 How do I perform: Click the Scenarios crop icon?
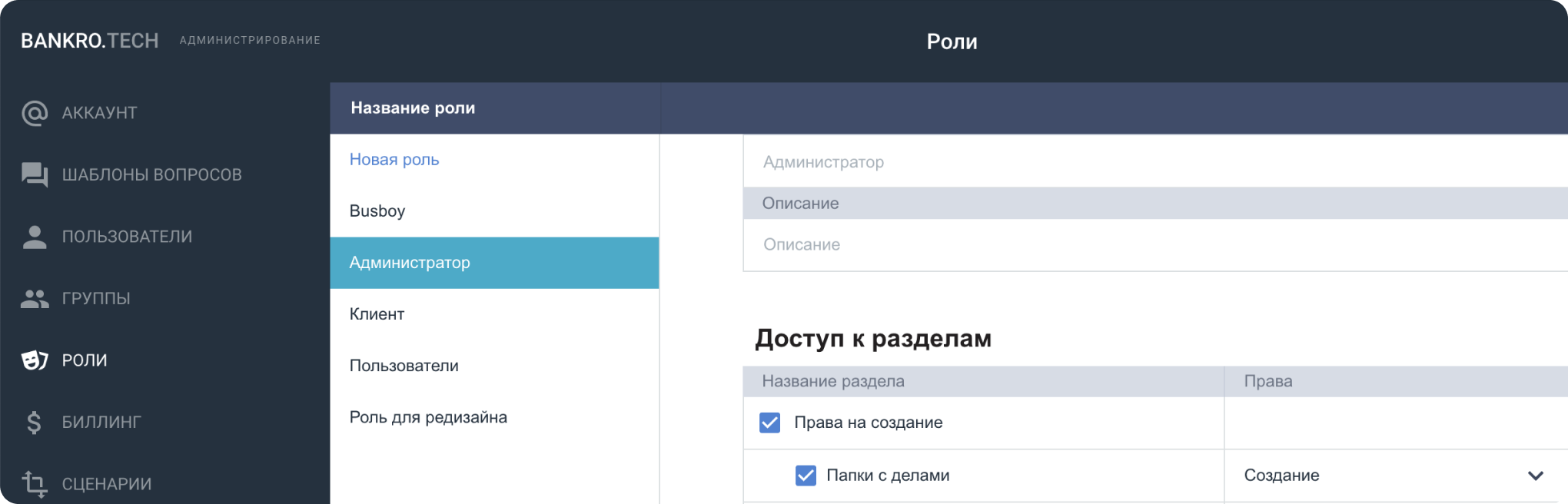click(35, 483)
